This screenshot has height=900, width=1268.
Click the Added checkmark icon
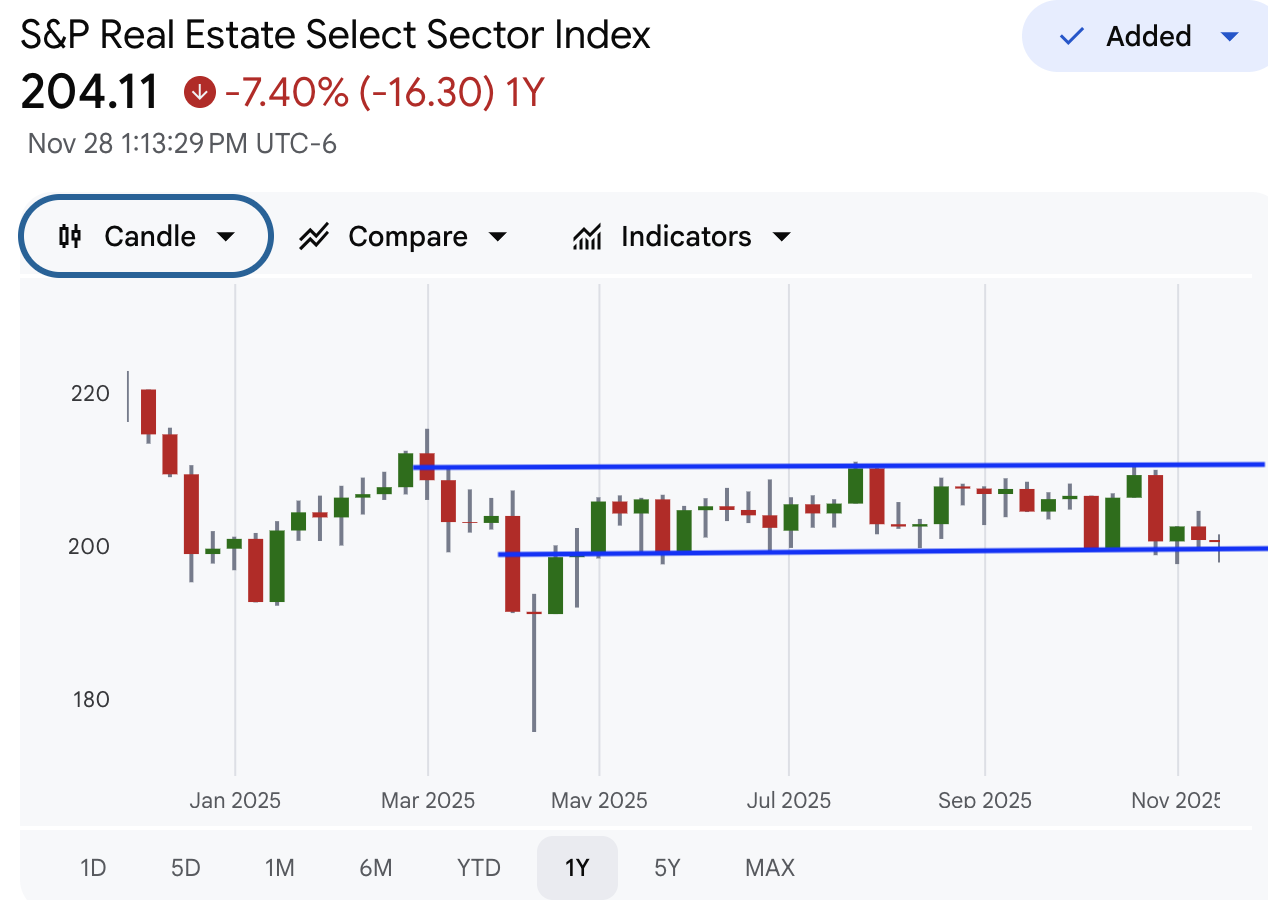[1072, 37]
